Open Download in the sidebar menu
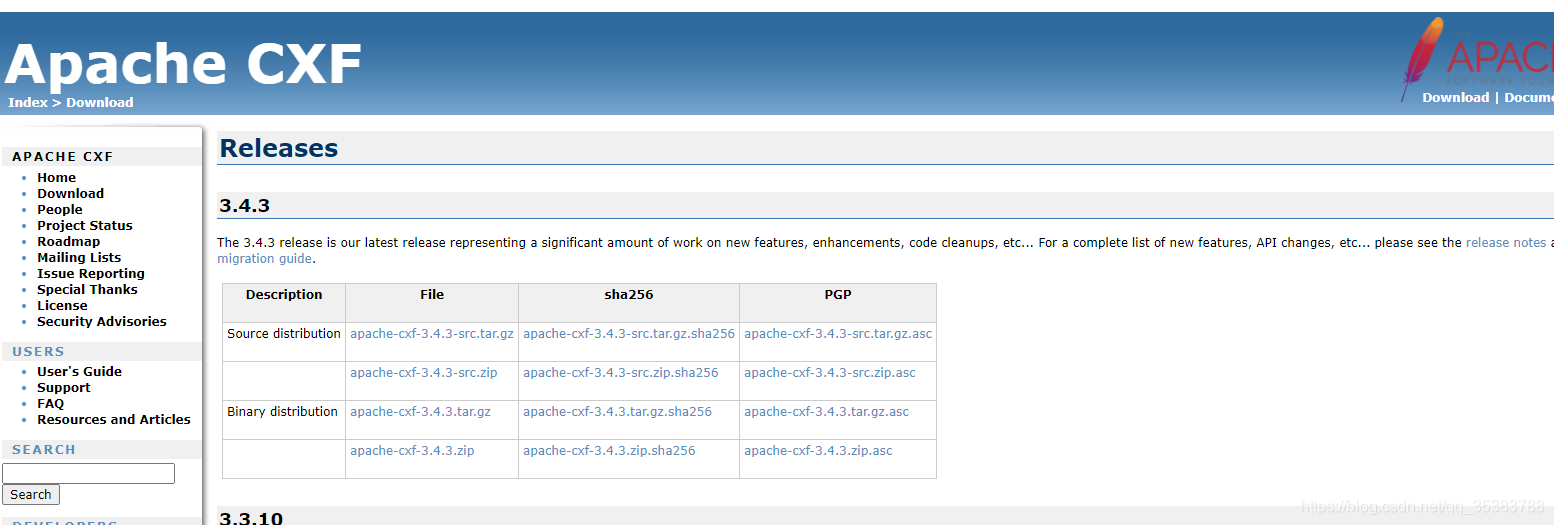The height and width of the screenshot is (525, 1554). 70,193
